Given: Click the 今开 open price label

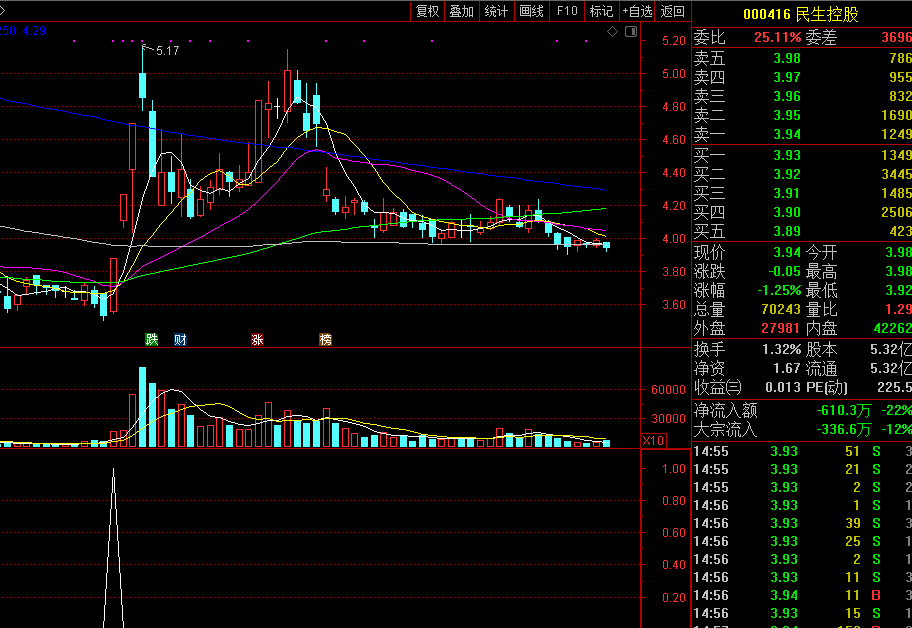Looking at the screenshot, I should click(x=821, y=252).
